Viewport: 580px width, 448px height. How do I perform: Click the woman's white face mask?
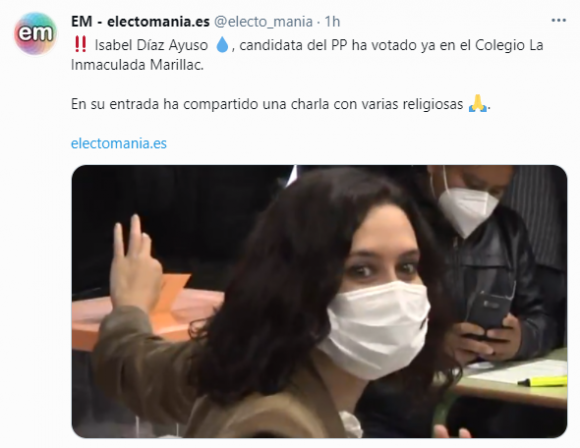coord(375,329)
